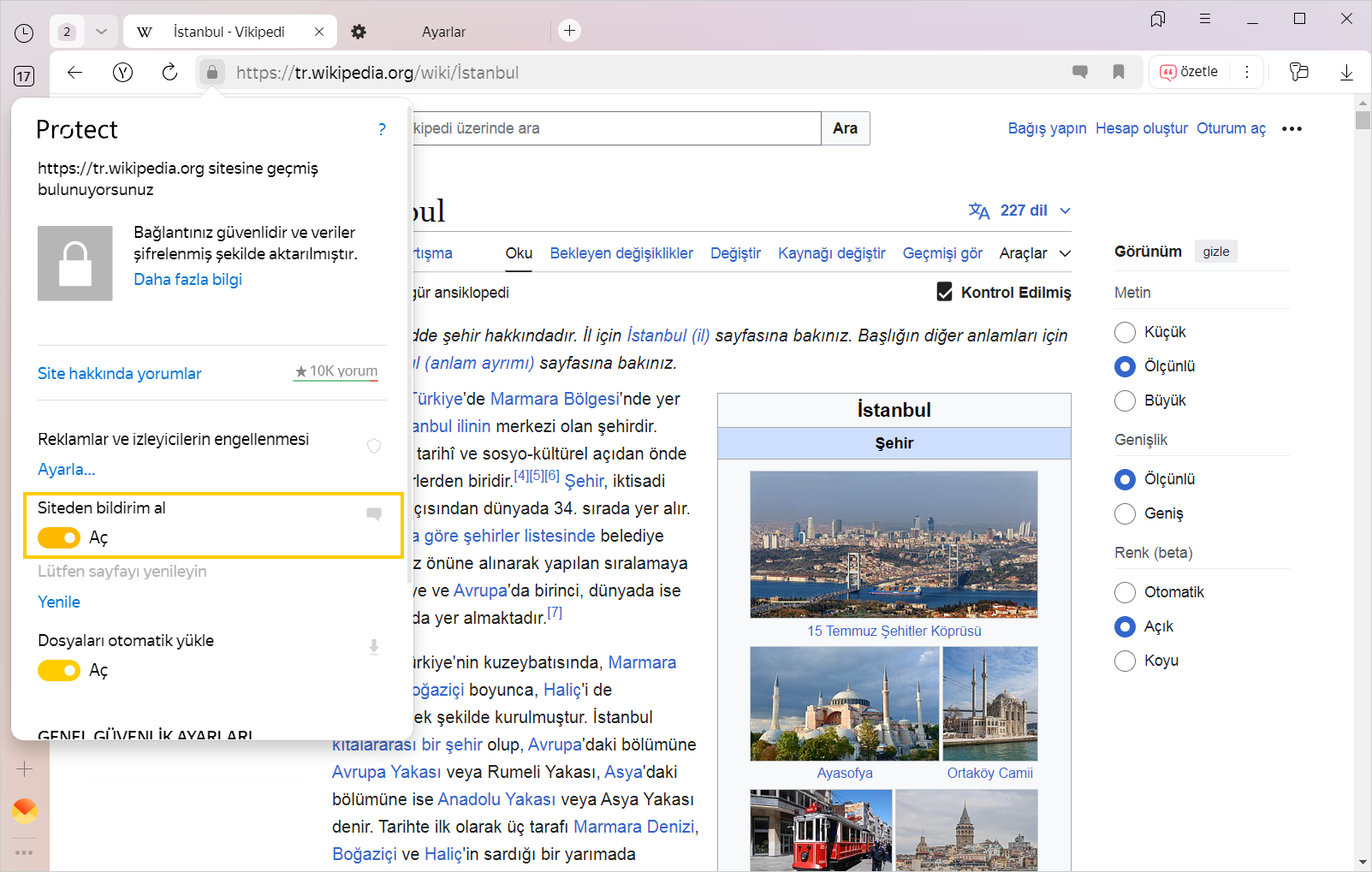Open the Geçmişi gör page tab
The width and height of the screenshot is (1372, 872).
[942, 253]
